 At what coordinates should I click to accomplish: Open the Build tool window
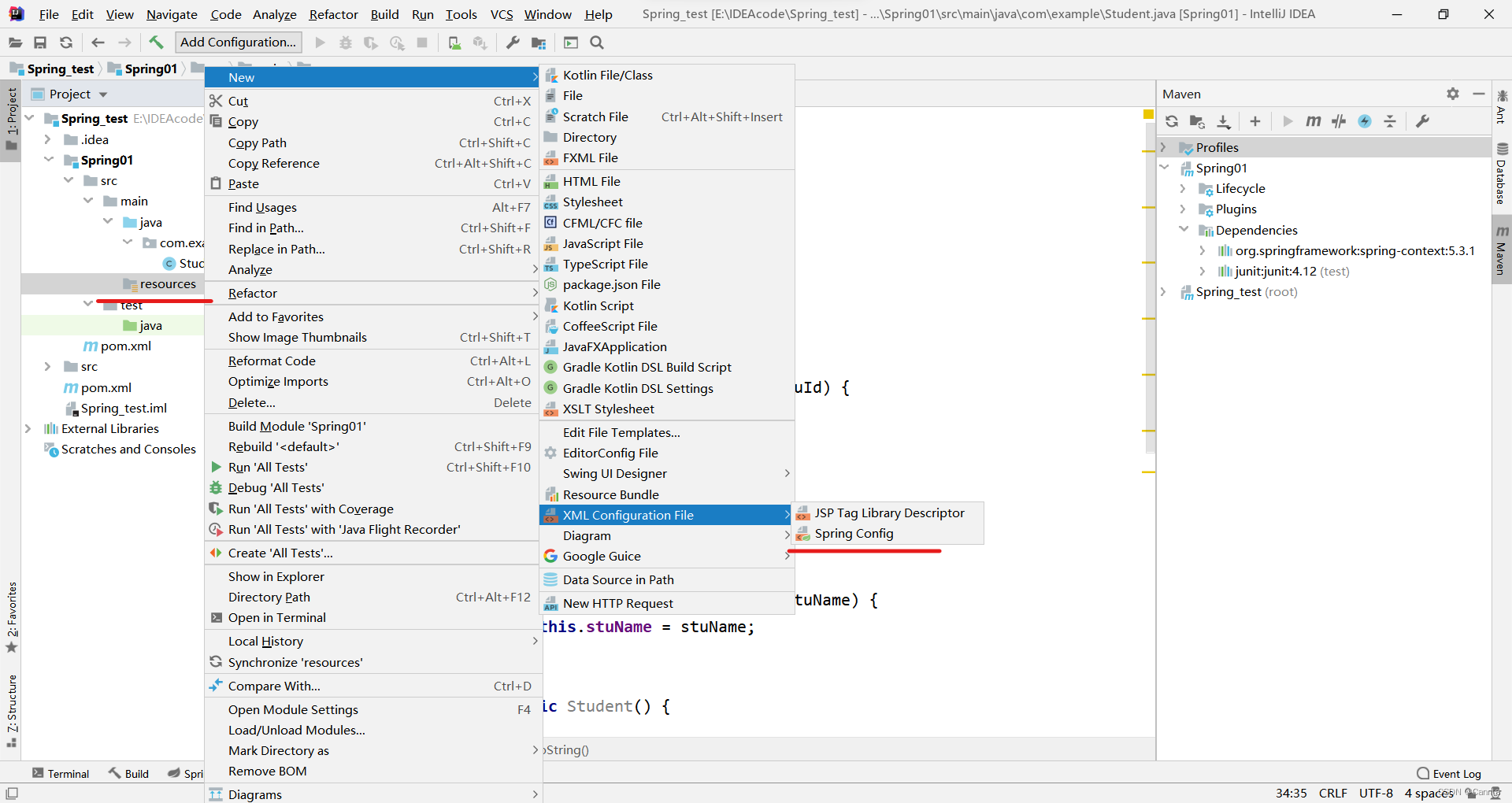point(129,774)
